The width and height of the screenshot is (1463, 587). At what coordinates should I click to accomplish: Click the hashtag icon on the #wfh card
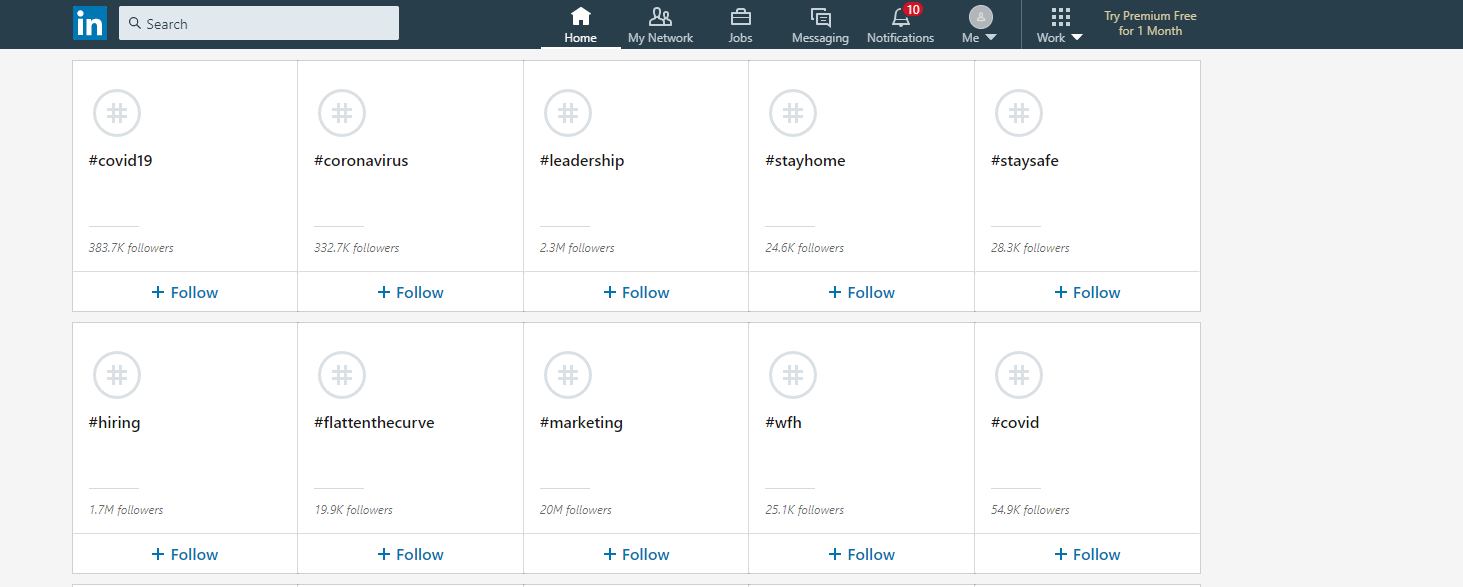[792, 374]
